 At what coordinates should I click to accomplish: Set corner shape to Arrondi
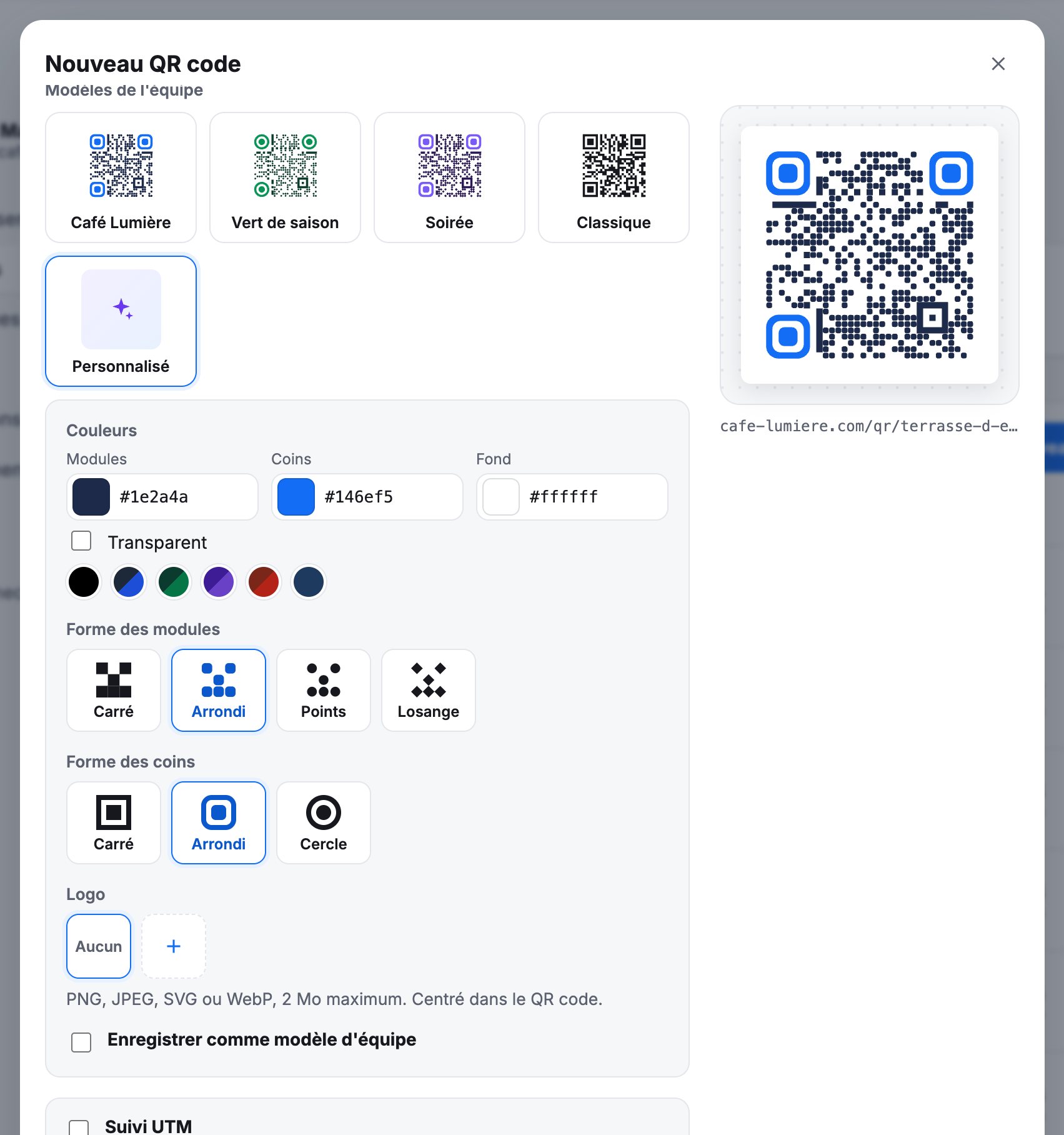pyautogui.click(x=219, y=822)
